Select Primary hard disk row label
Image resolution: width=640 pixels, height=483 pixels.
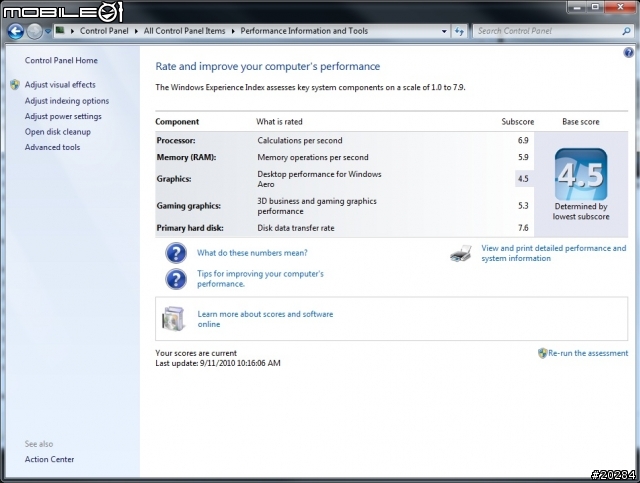(x=190, y=228)
